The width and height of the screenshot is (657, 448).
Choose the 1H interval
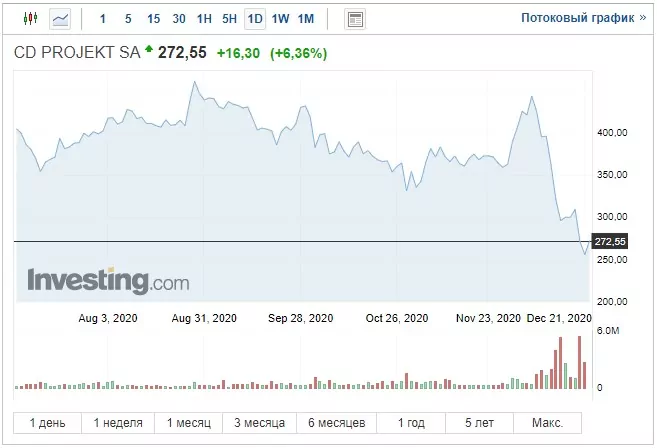coord(204,19)
